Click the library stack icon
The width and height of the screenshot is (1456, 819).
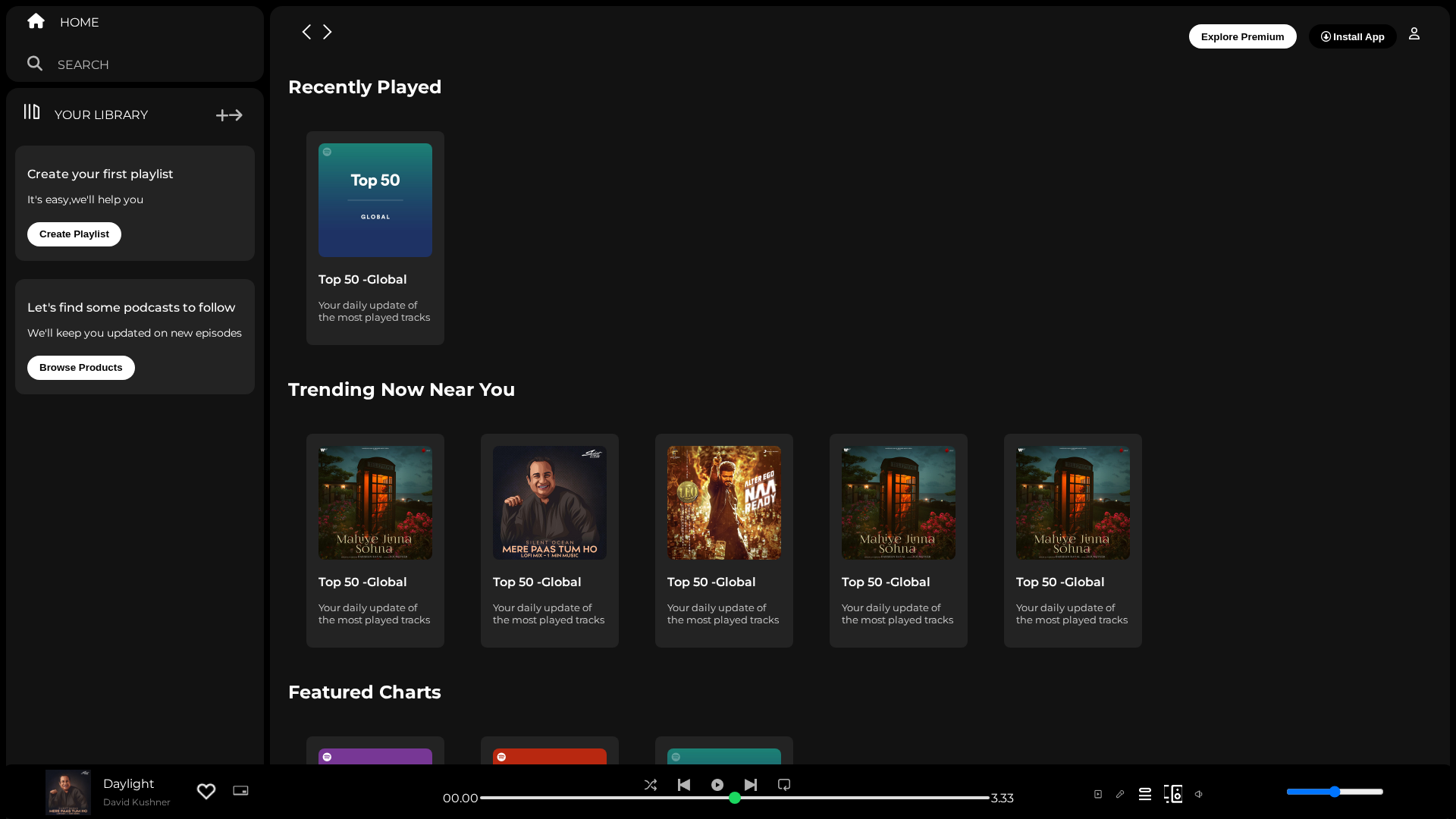pyautogui.click(x=32, y=112)
